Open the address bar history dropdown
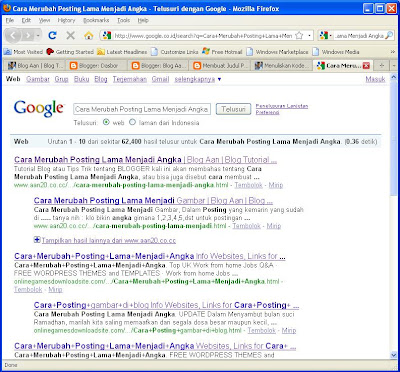Image resolution: width=400 pixels, height=372 pixels. point(309,35)
